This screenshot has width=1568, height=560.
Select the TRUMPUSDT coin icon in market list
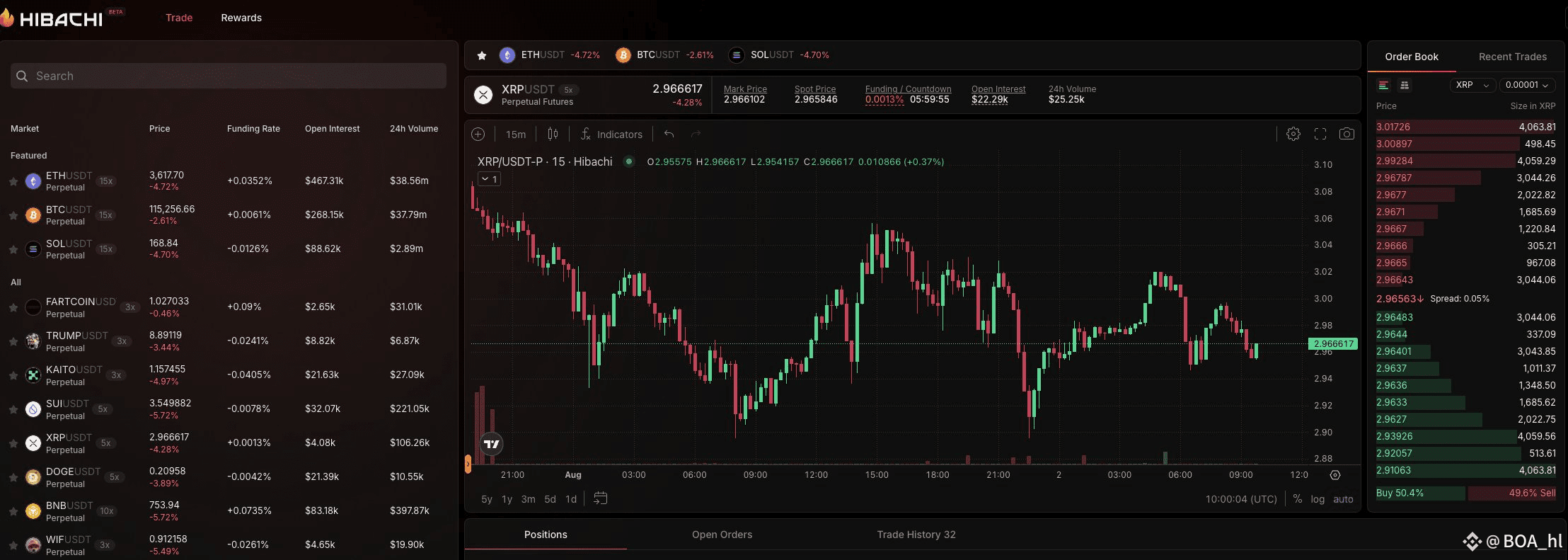[33, 341]
